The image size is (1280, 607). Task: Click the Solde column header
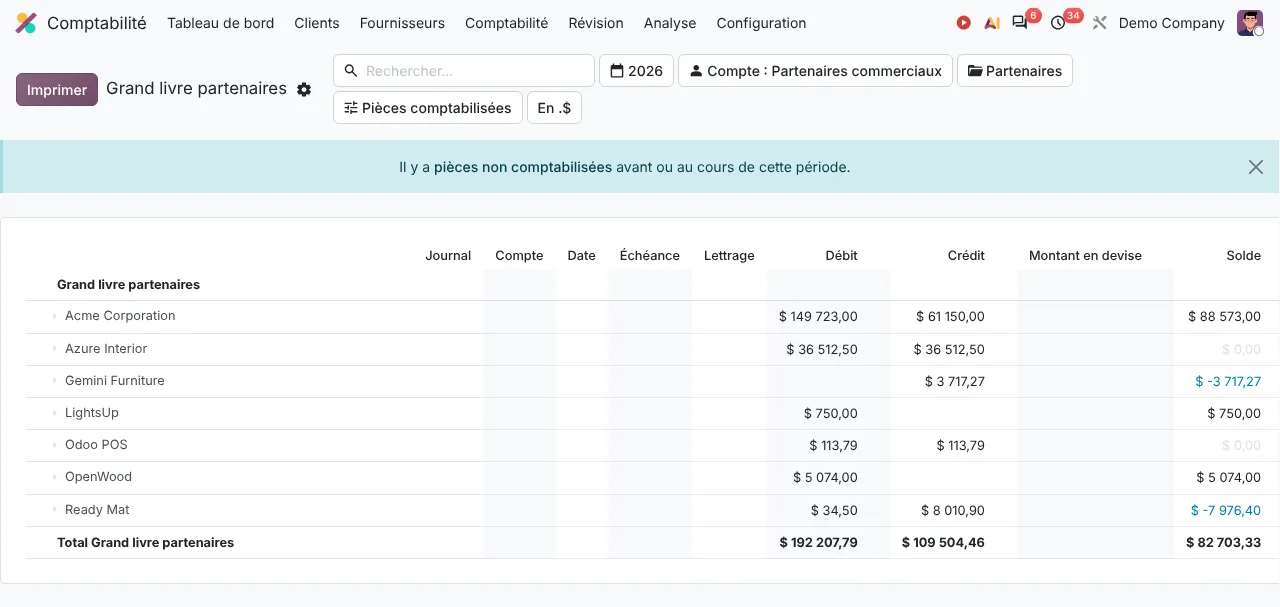1244,256
